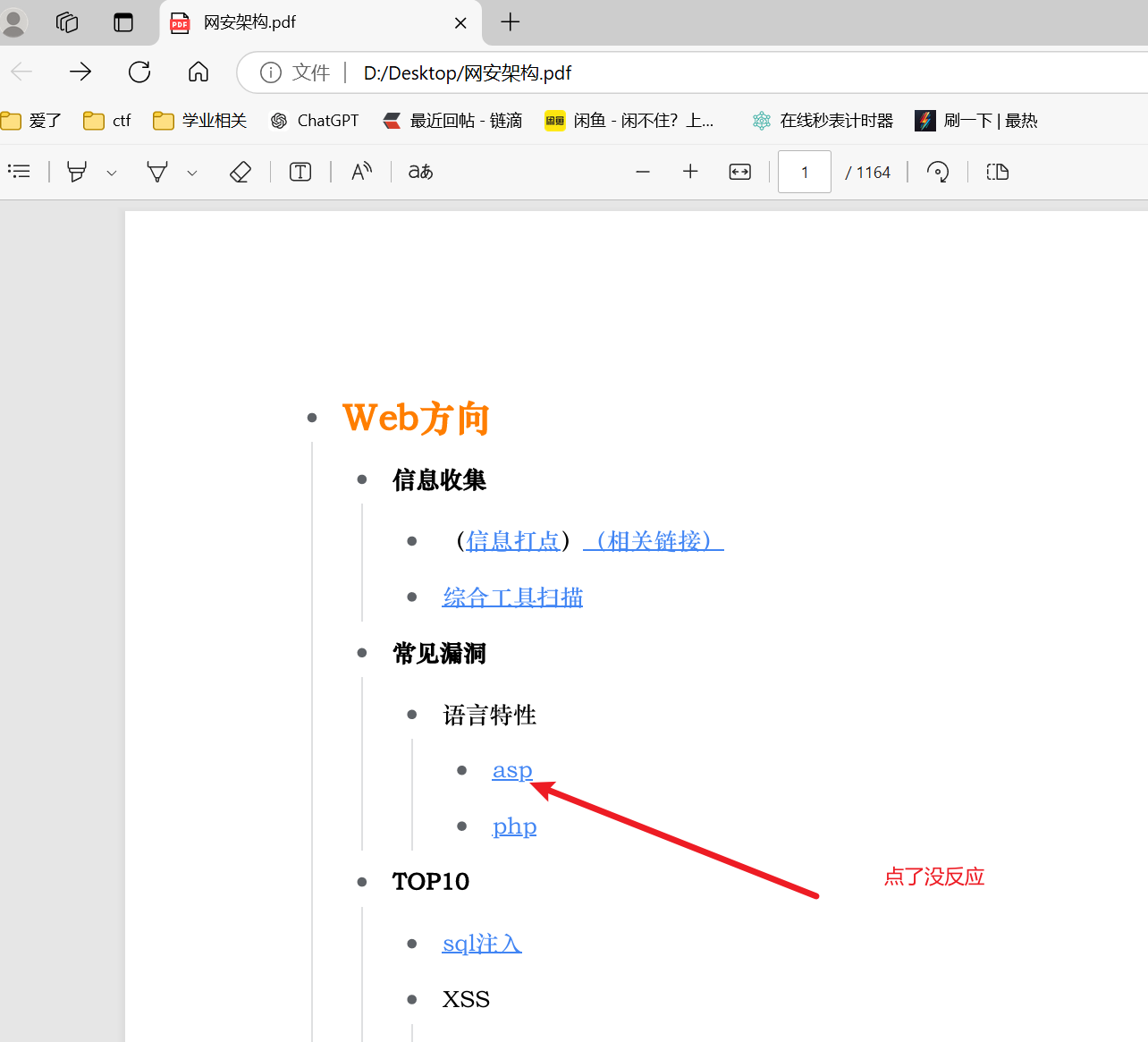Select the draw pen tool
Viewport: 1148px width, 1042px height.
157,172
